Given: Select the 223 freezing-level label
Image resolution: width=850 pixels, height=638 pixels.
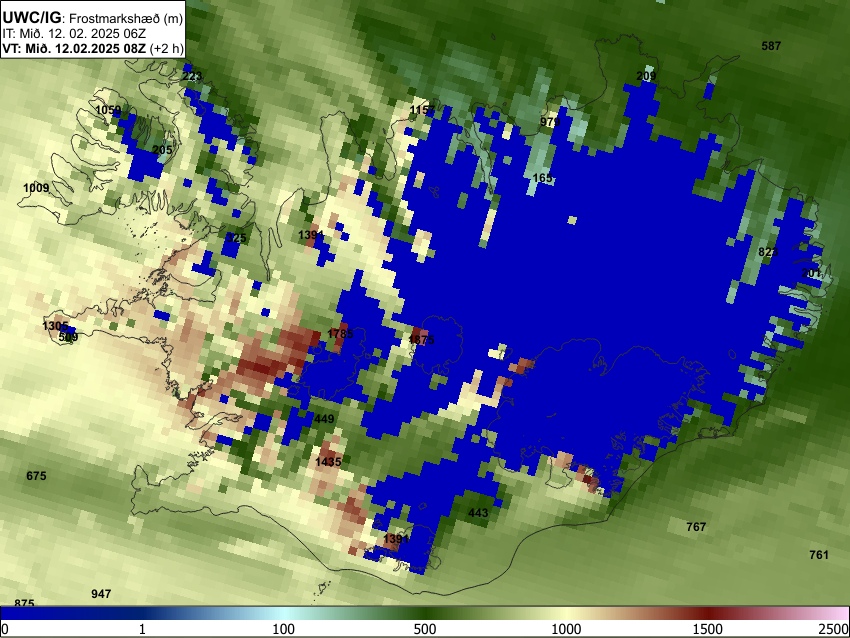Looking at the screenshot, I should tap(192, 76).
